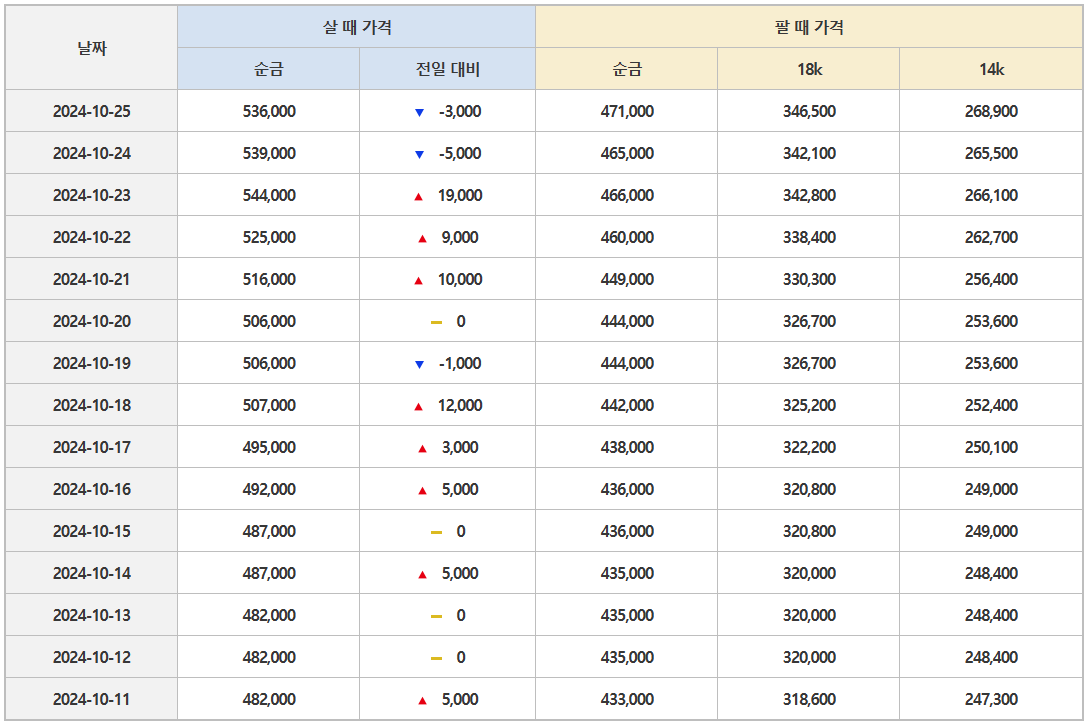Screen dimensions: 1091x727
Task: Click the 순금 header under 팔 때 가격
Action: (627, 69)
